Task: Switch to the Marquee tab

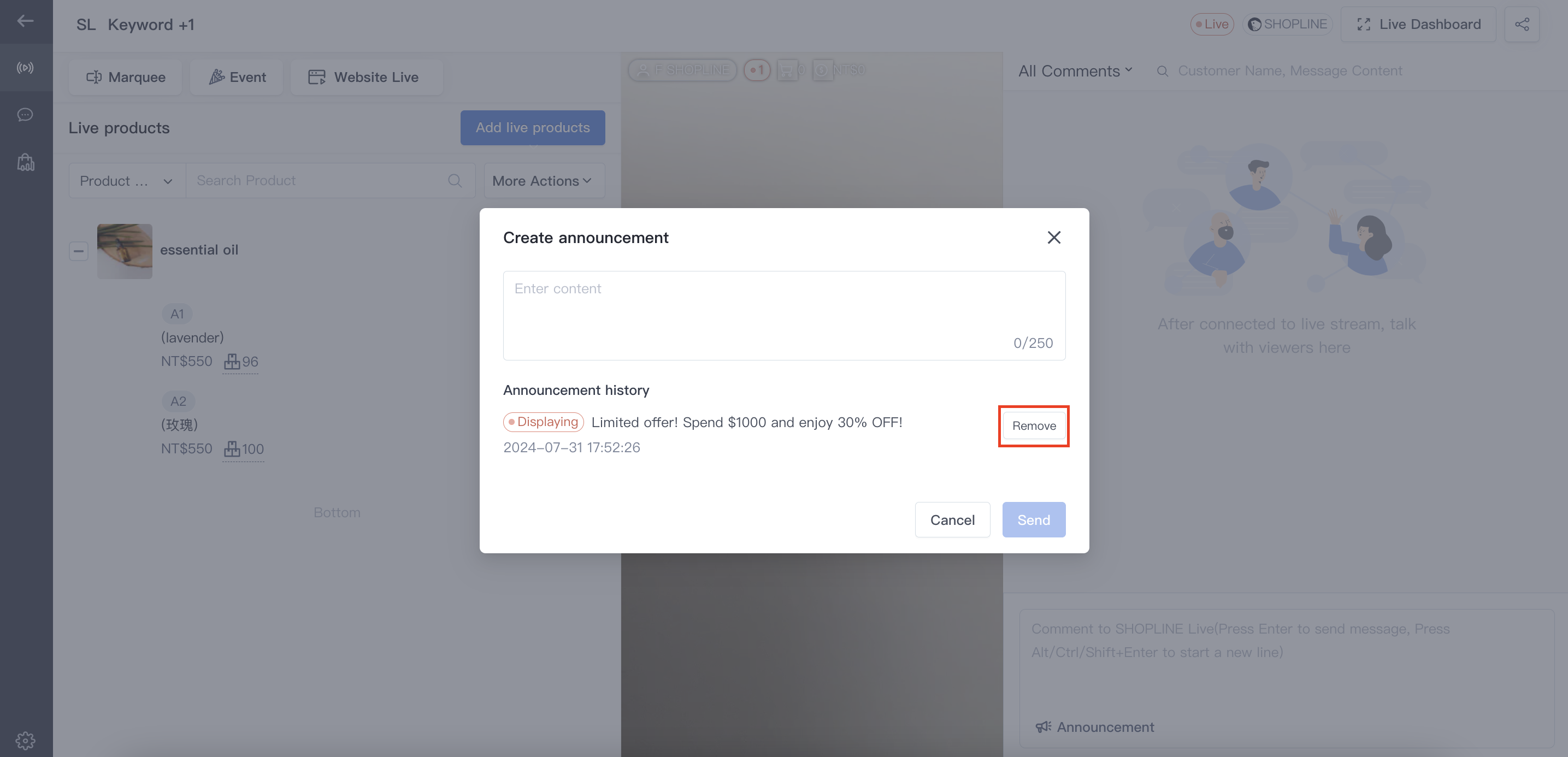Action: click(x=126, y=77)
